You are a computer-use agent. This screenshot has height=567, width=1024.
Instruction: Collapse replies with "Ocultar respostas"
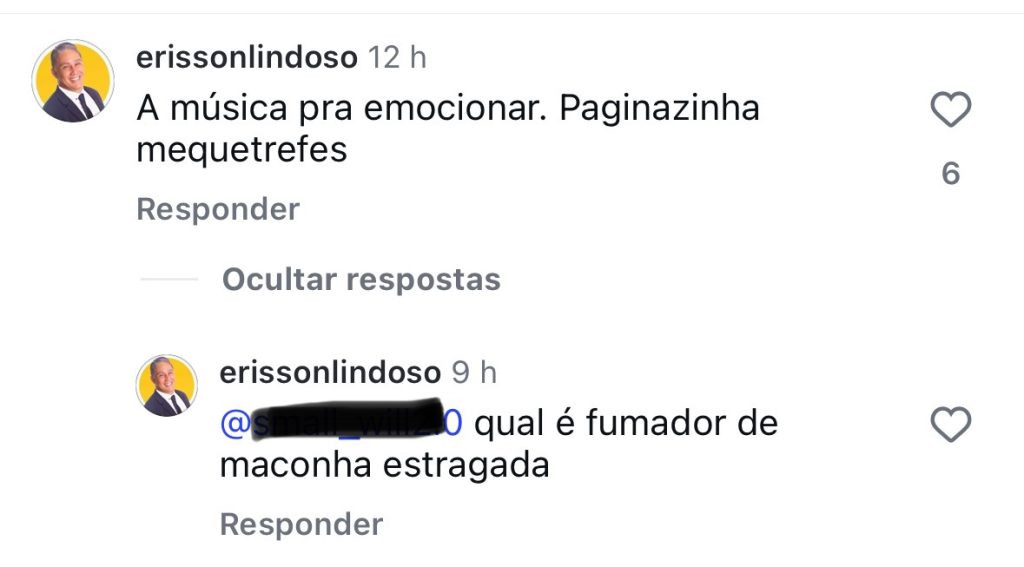361,280
